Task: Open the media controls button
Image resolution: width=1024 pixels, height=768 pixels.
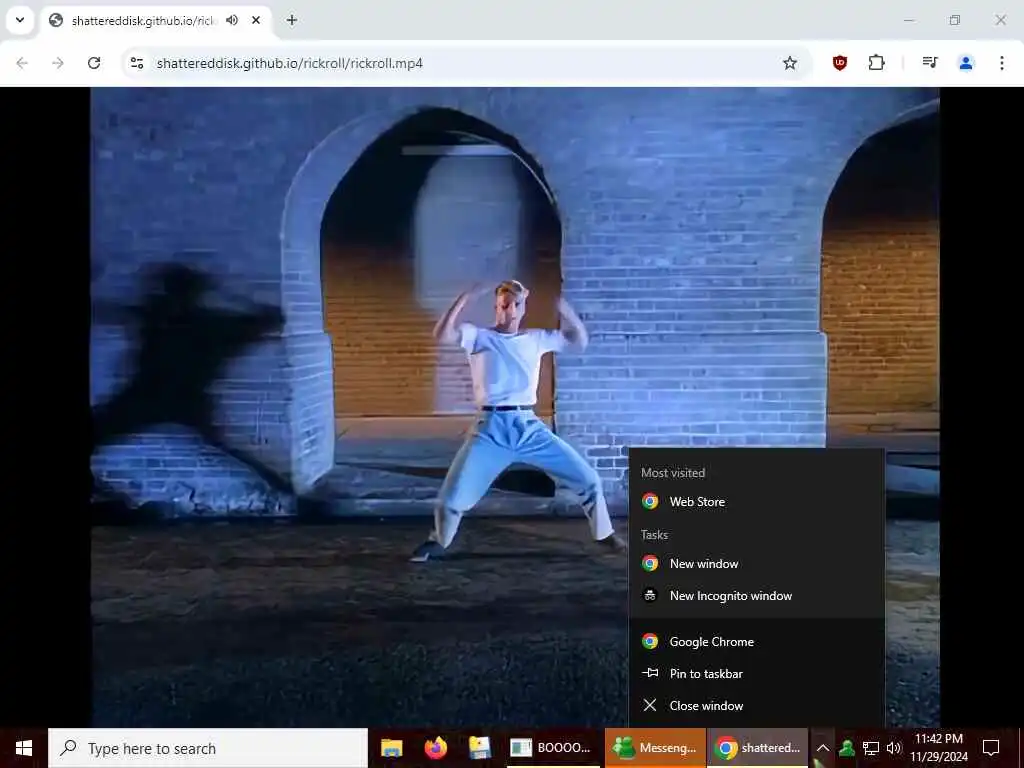Action: coord(930,63)
